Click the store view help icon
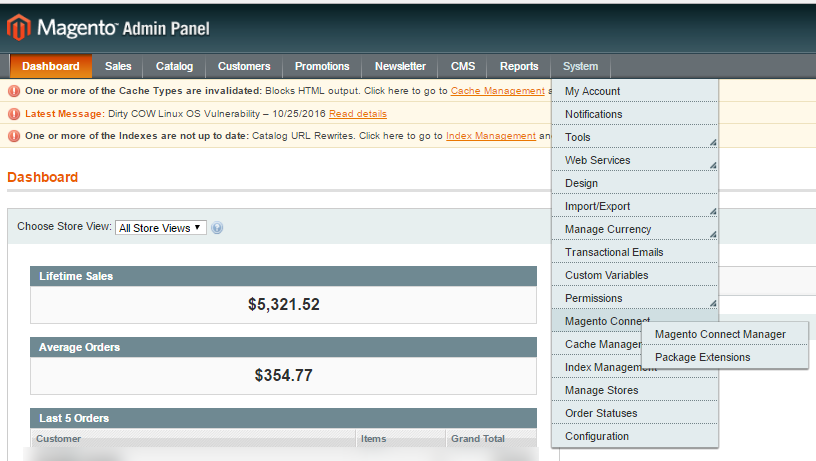The image size is (816, 461). click(x=217, y=228)
